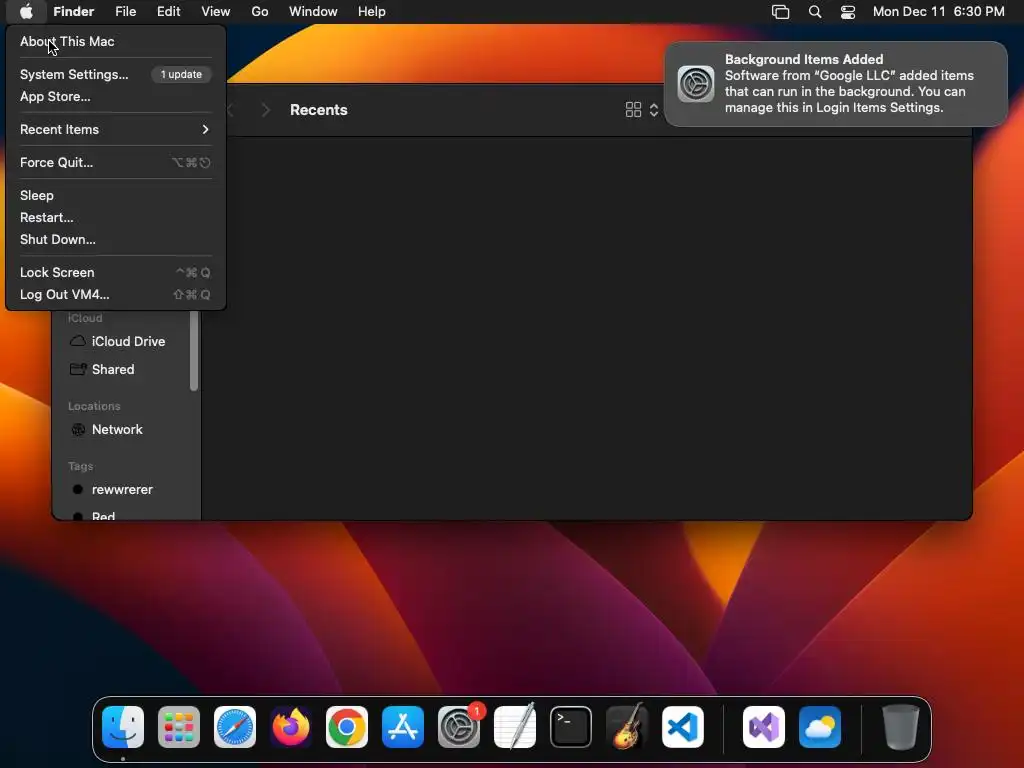This screenshot has height=768, width=1024.
Task: Launch Safari from the Dock
Action: click(x=235, y=727)
